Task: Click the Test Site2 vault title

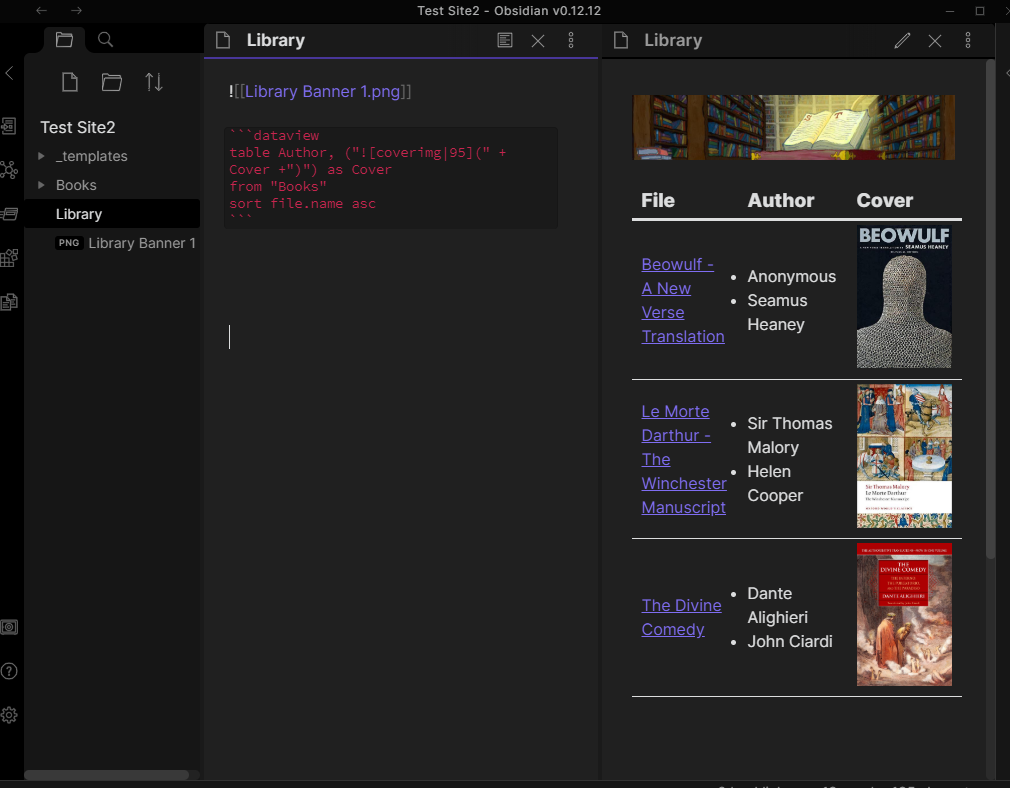Action: (x=78, y=128)
